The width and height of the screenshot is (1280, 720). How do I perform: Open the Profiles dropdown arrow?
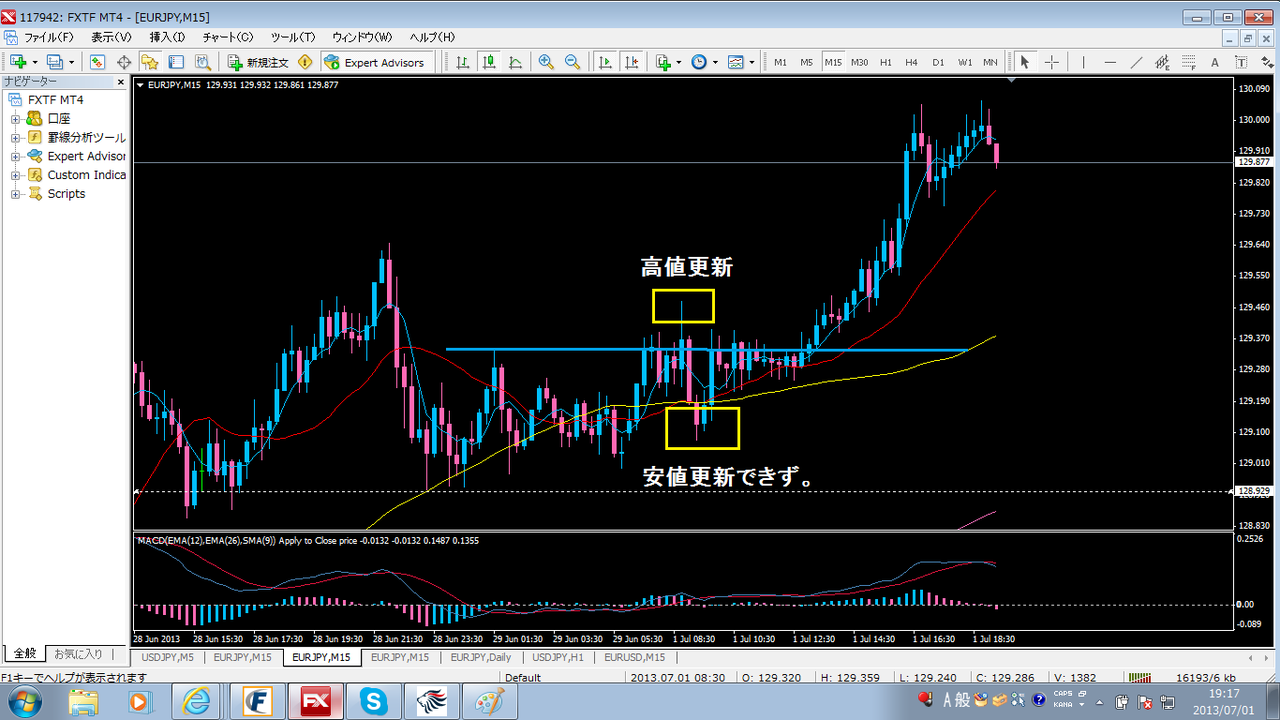[x=70, y=62]
